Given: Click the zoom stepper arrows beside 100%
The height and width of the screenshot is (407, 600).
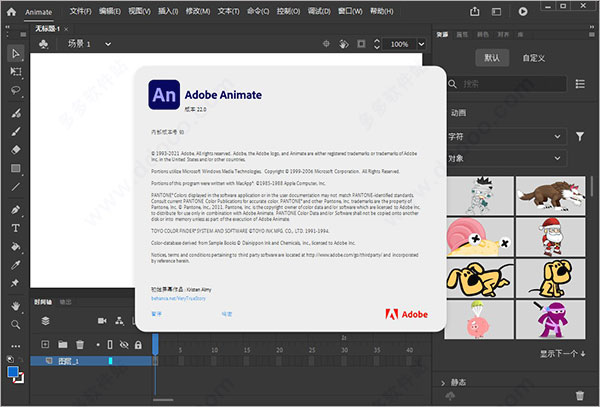Looking at the screenshot, I should point(377,44).
